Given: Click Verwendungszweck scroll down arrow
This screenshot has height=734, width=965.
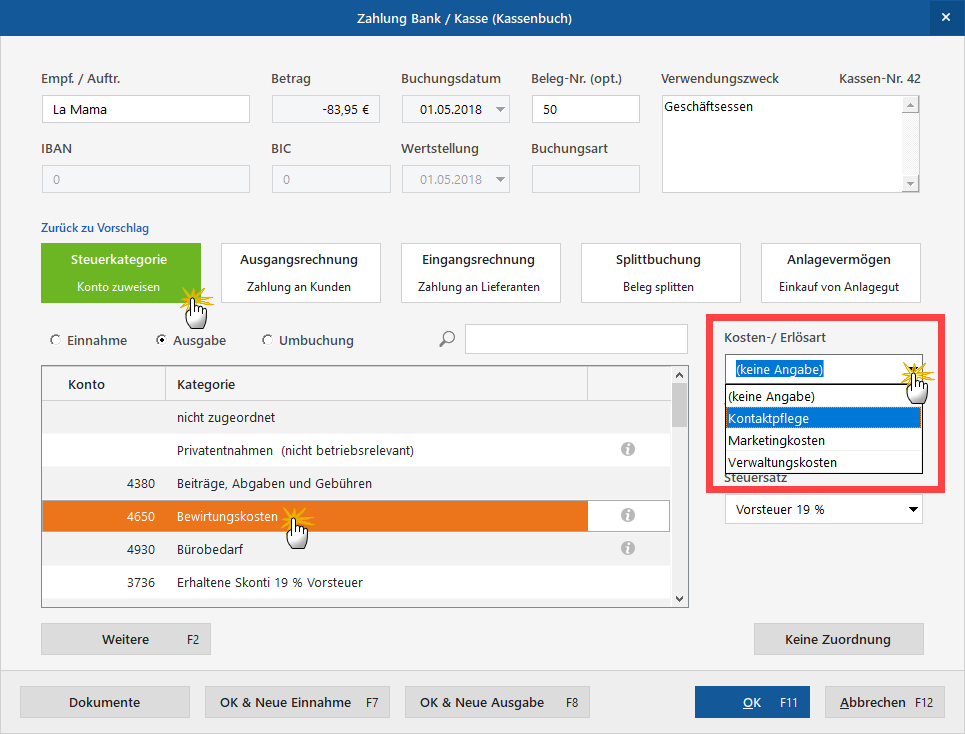Looking at the screenshot, I should tap(910, 183).
